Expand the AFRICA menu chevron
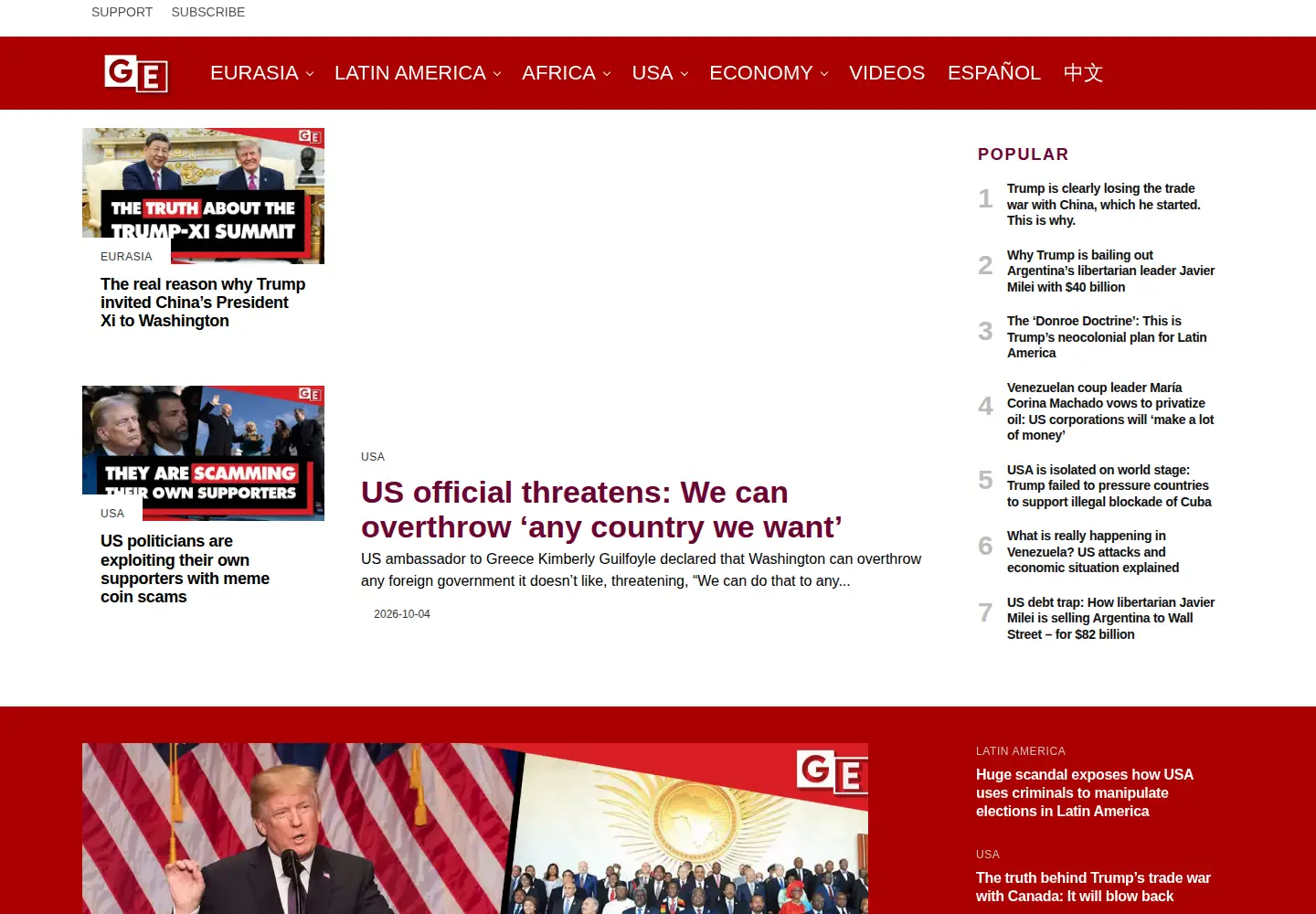 607,74
